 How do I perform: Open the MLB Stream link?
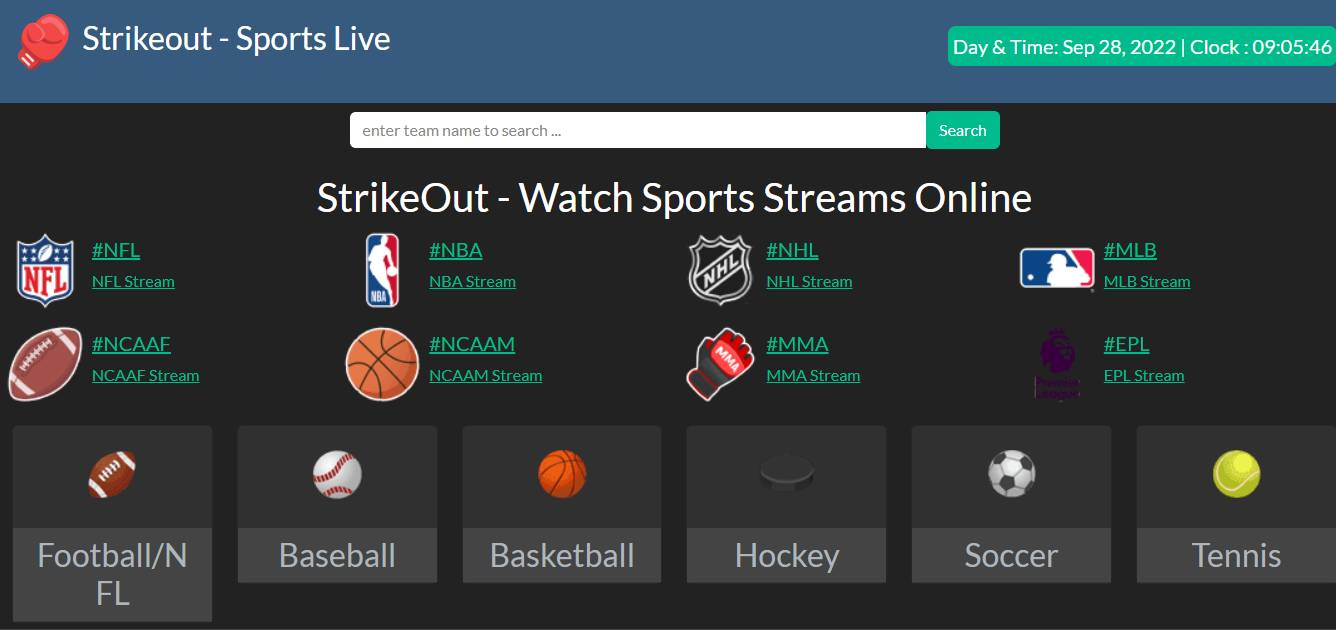[x=1147, y=282]
